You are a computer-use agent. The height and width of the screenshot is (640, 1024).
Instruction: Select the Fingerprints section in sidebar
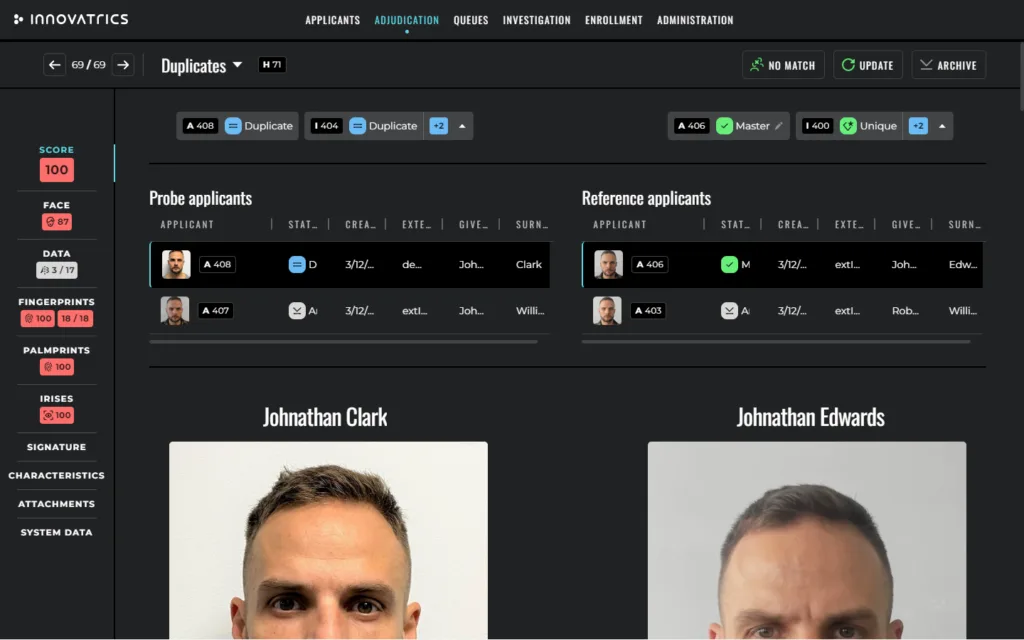[x=57, y=312]
